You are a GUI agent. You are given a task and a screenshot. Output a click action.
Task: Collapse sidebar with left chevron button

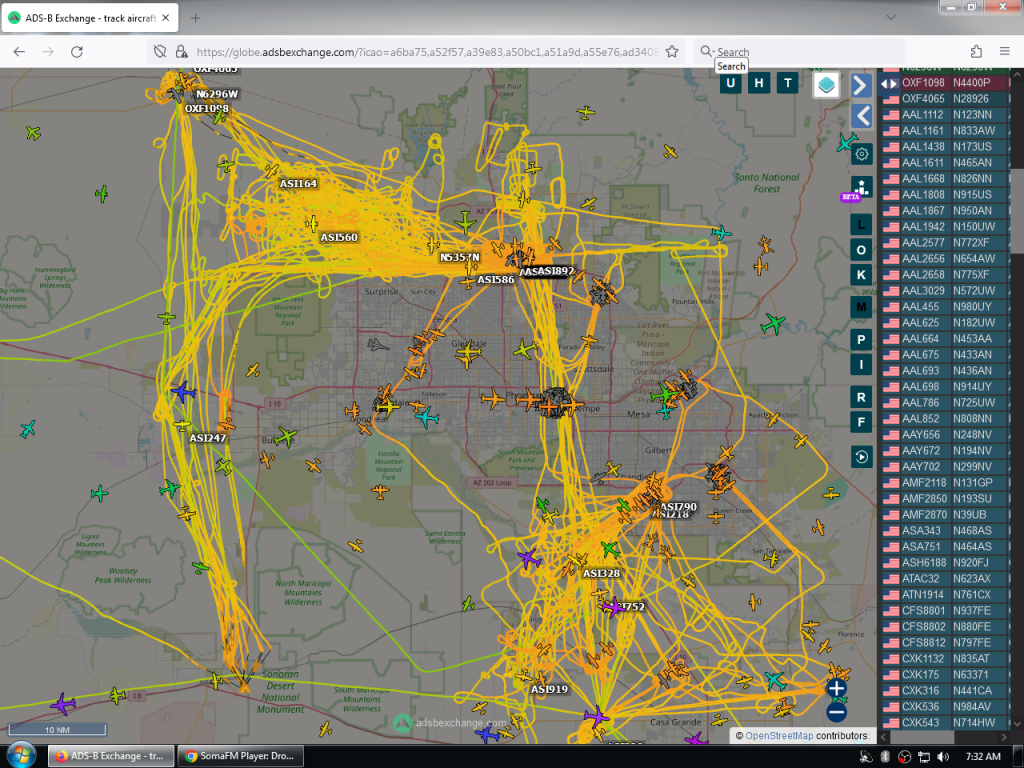click(x=861, y=116)
